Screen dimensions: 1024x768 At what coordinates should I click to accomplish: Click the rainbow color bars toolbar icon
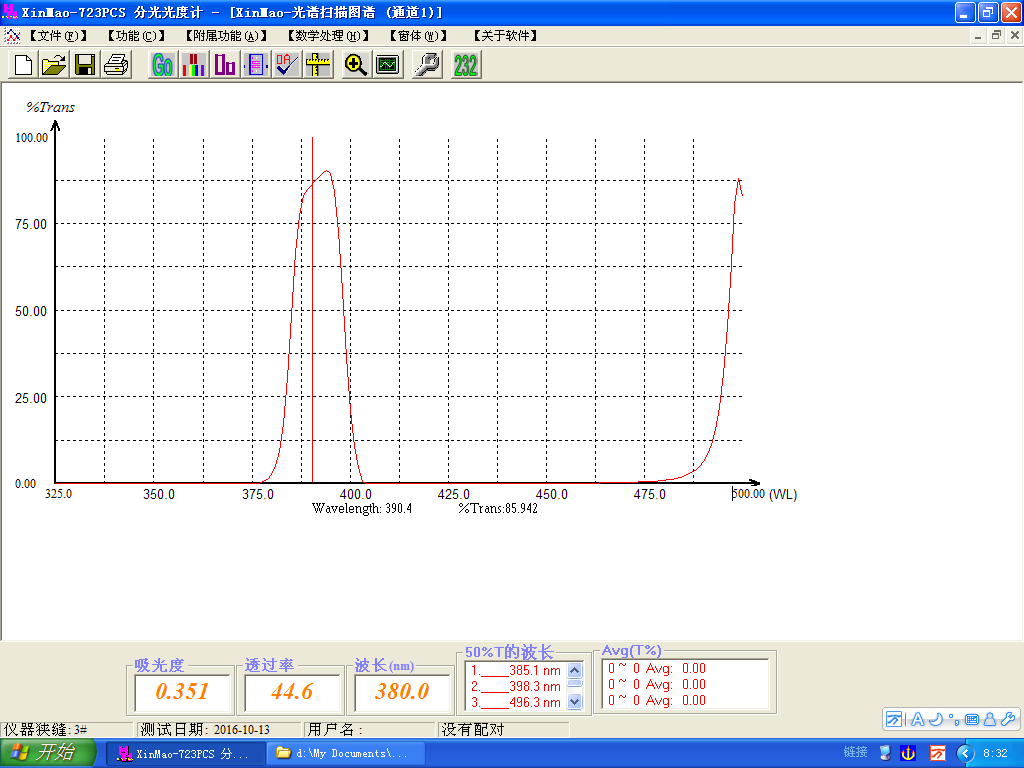194,65
